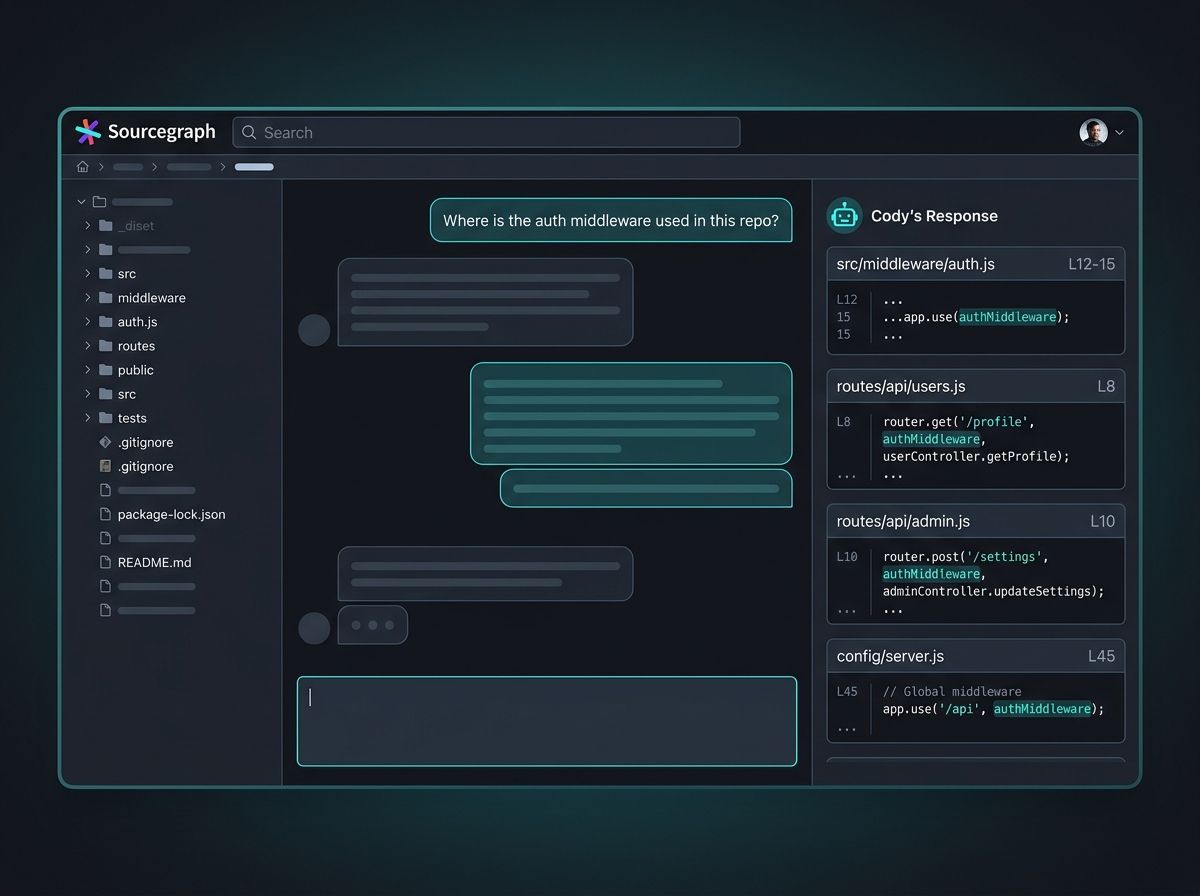The width and height of the screenshot is (1200, 896).
Task: Select the public folder name
Action: click(x=135, y=370)
